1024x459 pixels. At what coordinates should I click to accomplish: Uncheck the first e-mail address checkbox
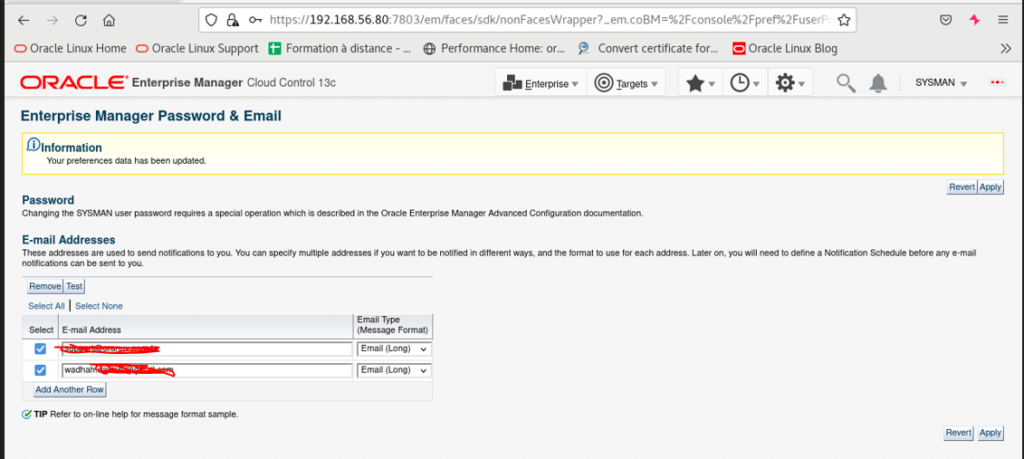(x=40, y=349)
